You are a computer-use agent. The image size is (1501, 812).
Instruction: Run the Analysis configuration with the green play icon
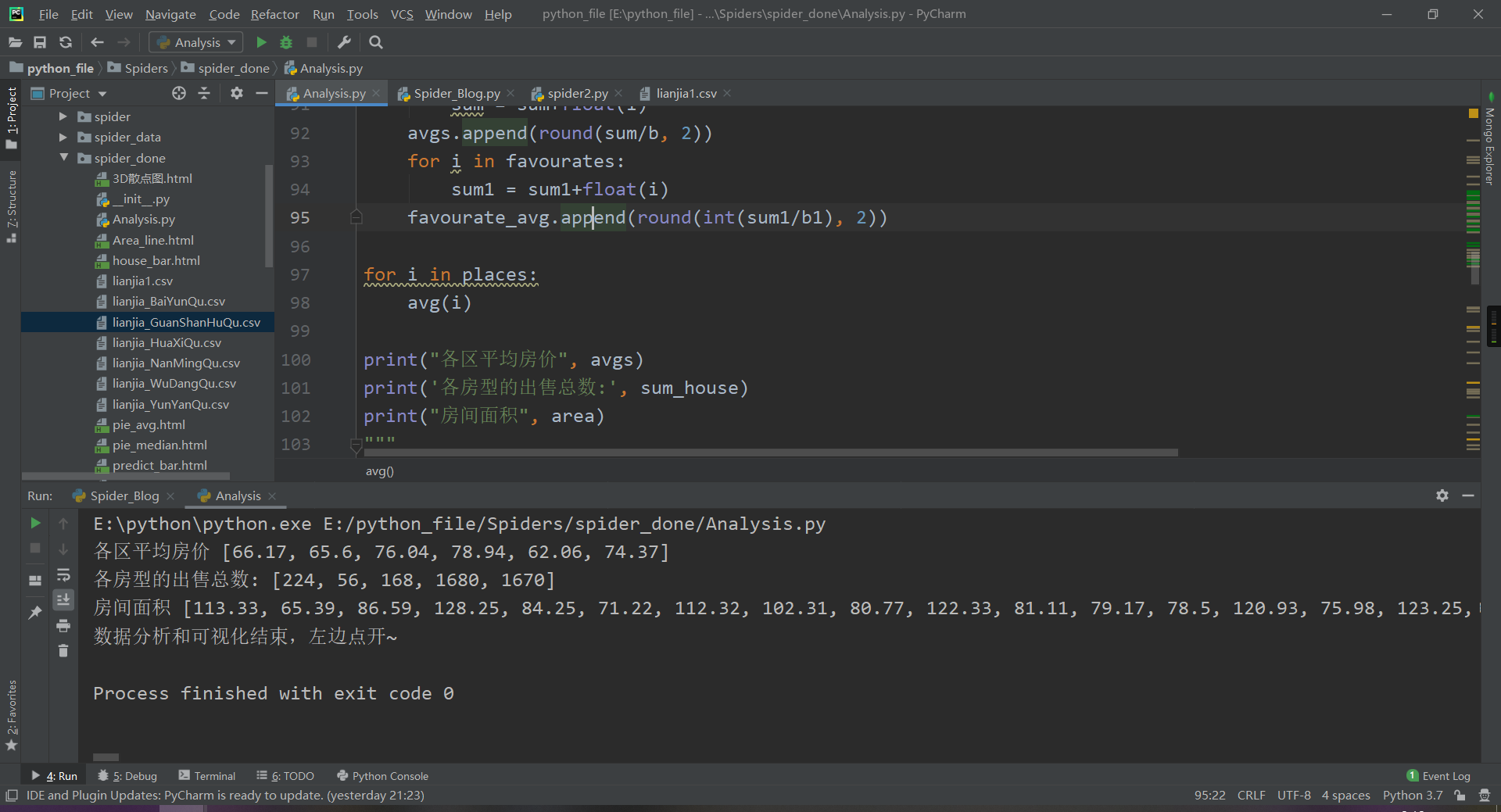pos(261,42)
